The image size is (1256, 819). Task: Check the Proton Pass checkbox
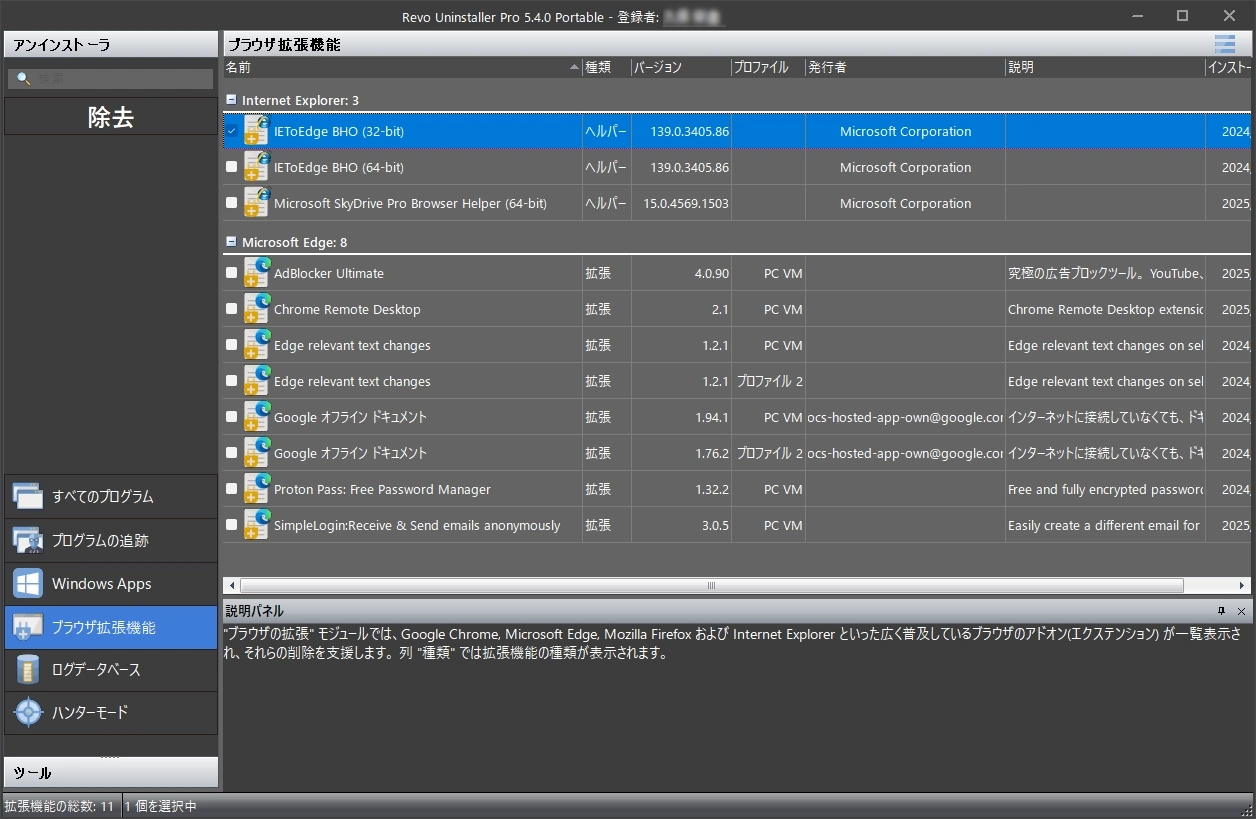(232, 489)
